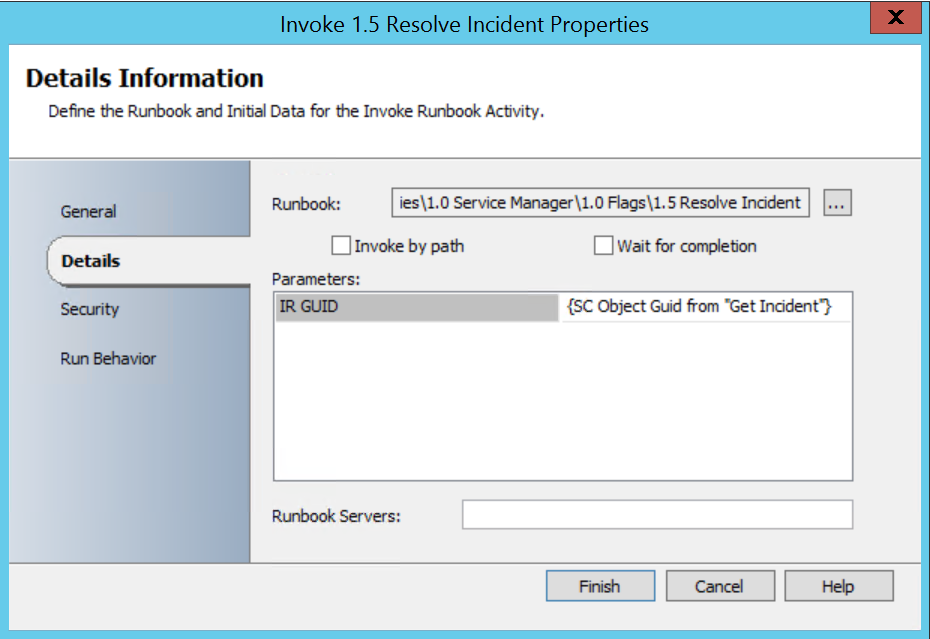Image resolution: width=930 pixels, height=639 pixels.
Task: Open Help for this dialog
Action: [x=839, y=587]
